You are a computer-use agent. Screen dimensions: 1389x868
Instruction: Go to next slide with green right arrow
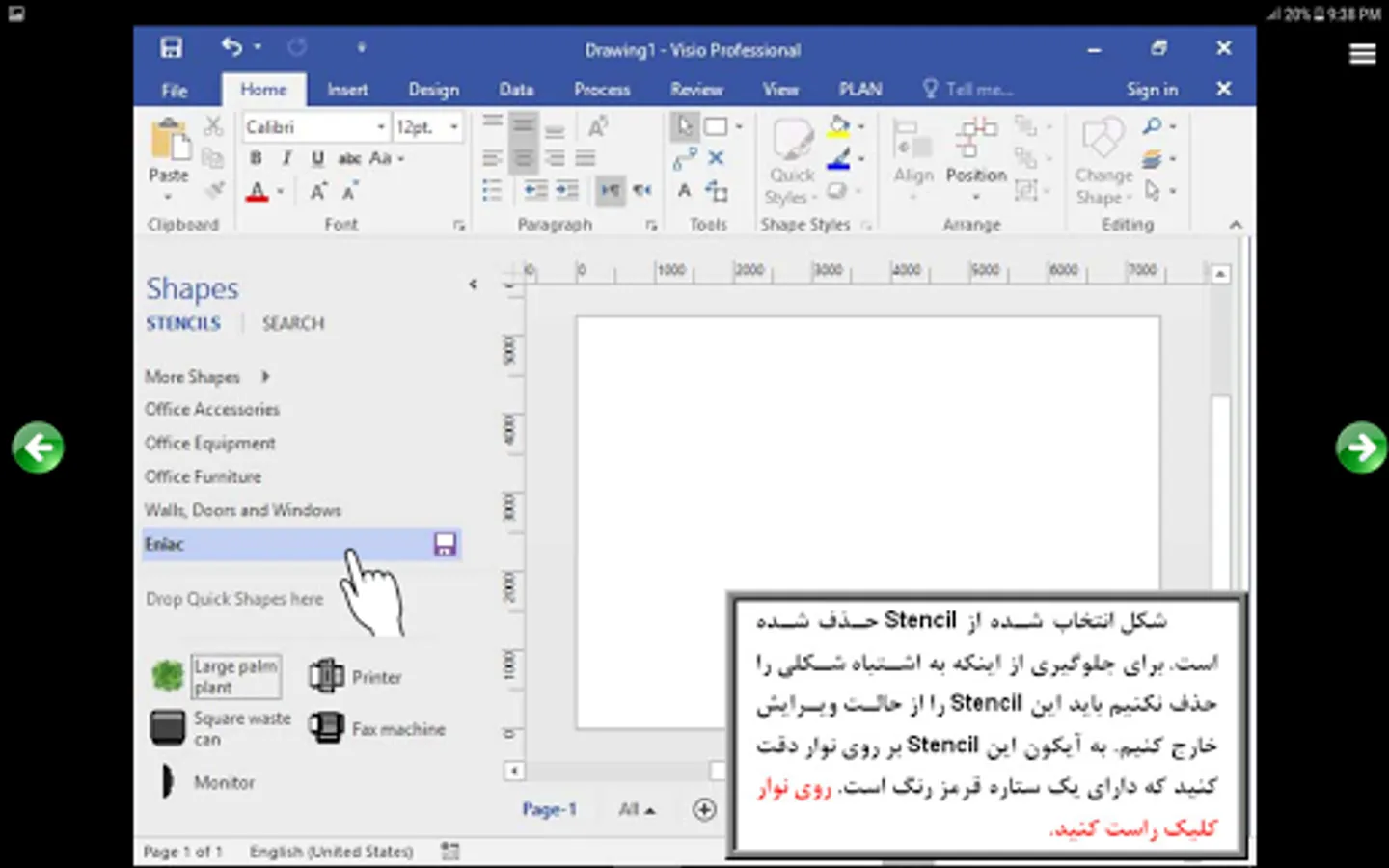1362,448
